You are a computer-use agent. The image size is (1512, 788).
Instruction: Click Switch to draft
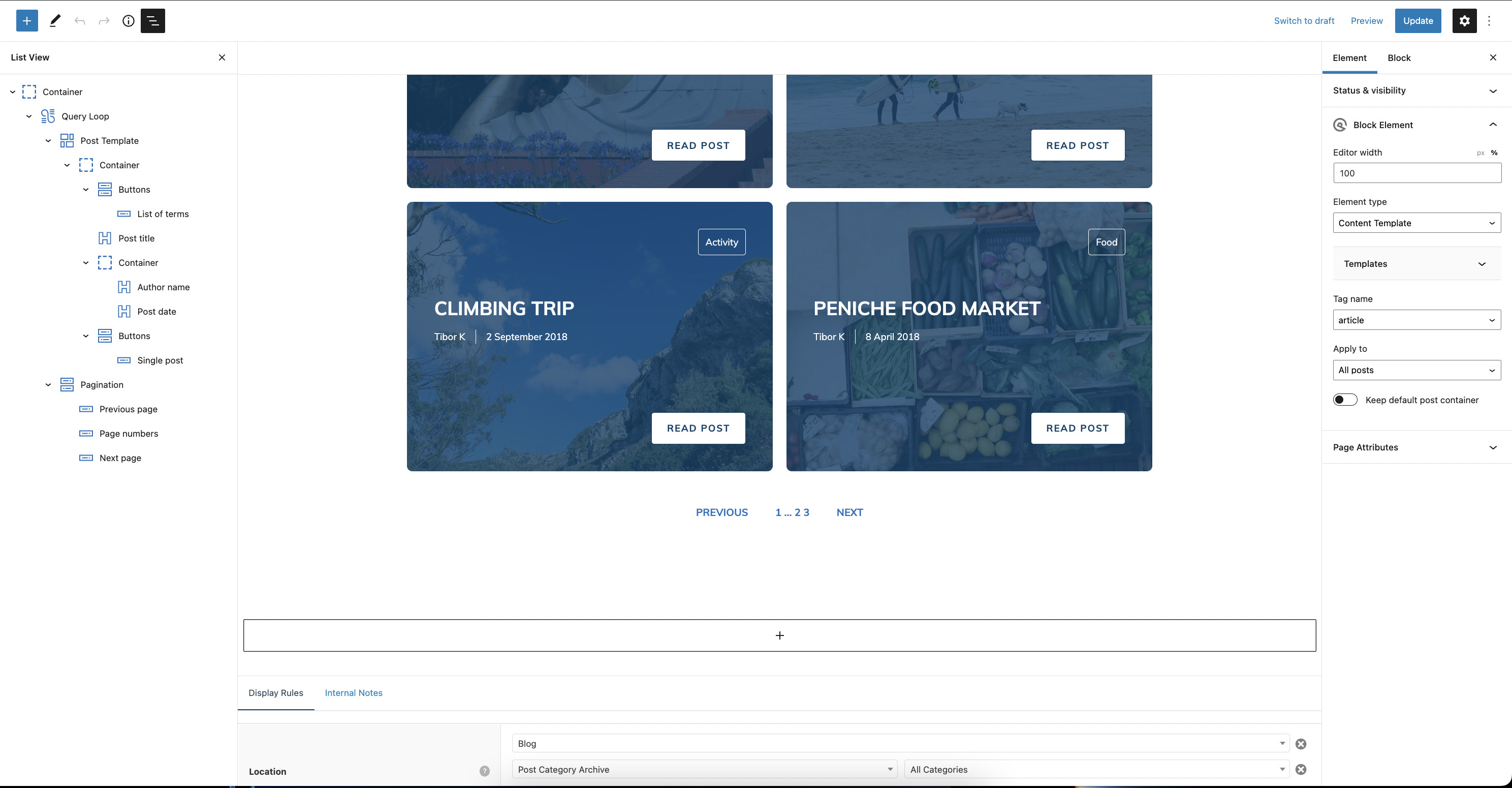pos(1304,20)
